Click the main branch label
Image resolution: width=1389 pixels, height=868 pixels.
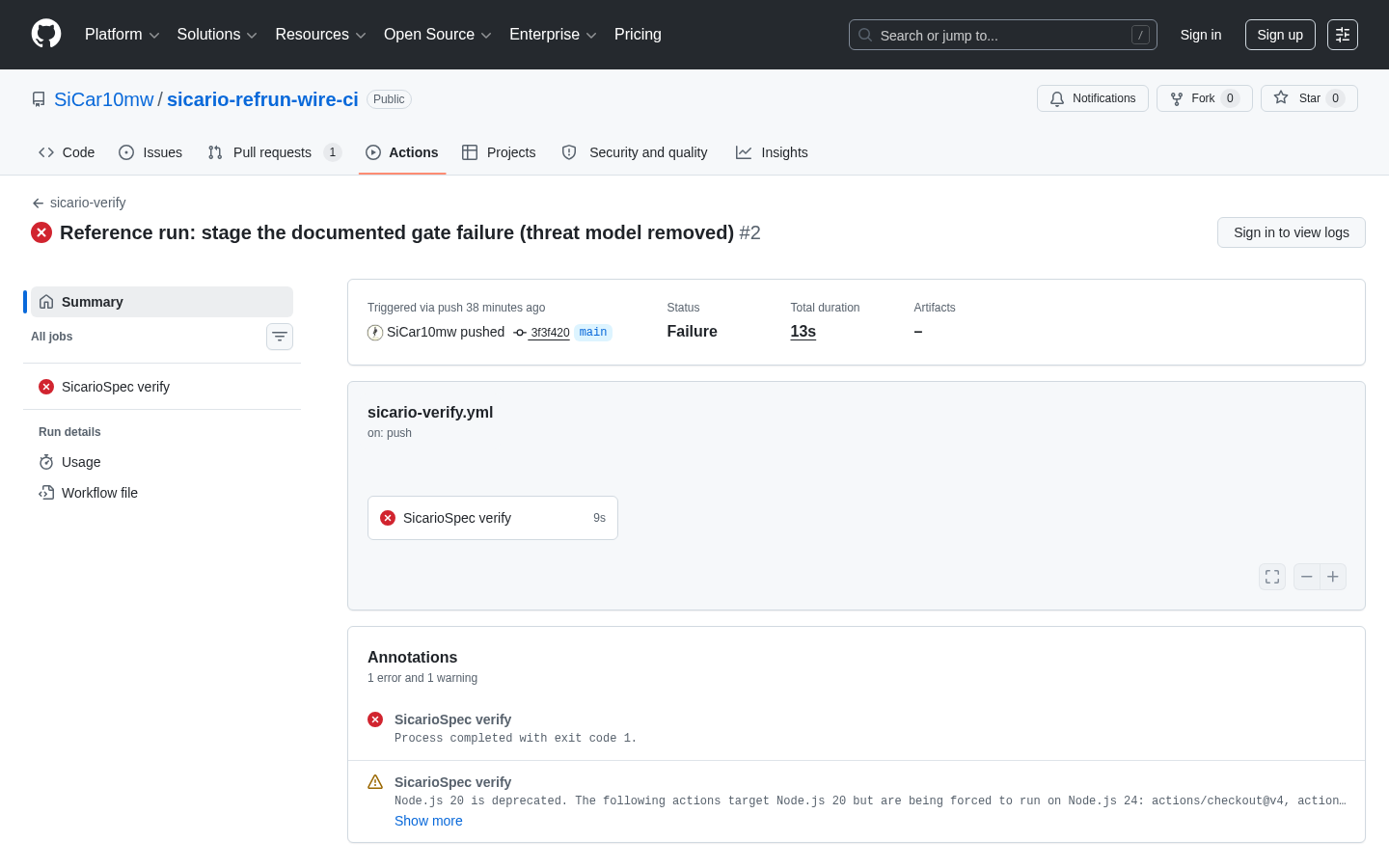pos(593,333)
